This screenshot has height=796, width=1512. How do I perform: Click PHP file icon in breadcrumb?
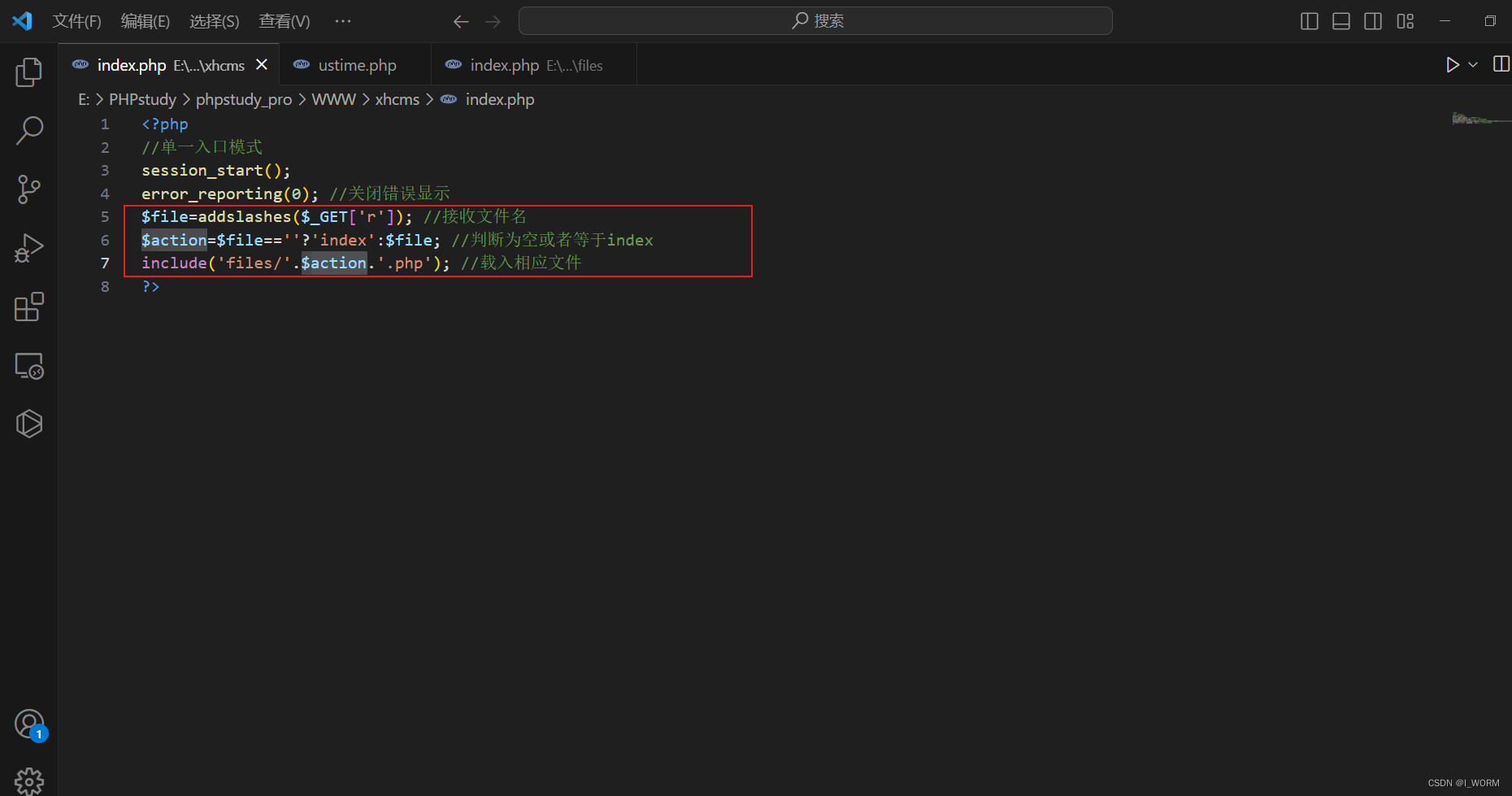pyautogui.click(x=449, y=99)
